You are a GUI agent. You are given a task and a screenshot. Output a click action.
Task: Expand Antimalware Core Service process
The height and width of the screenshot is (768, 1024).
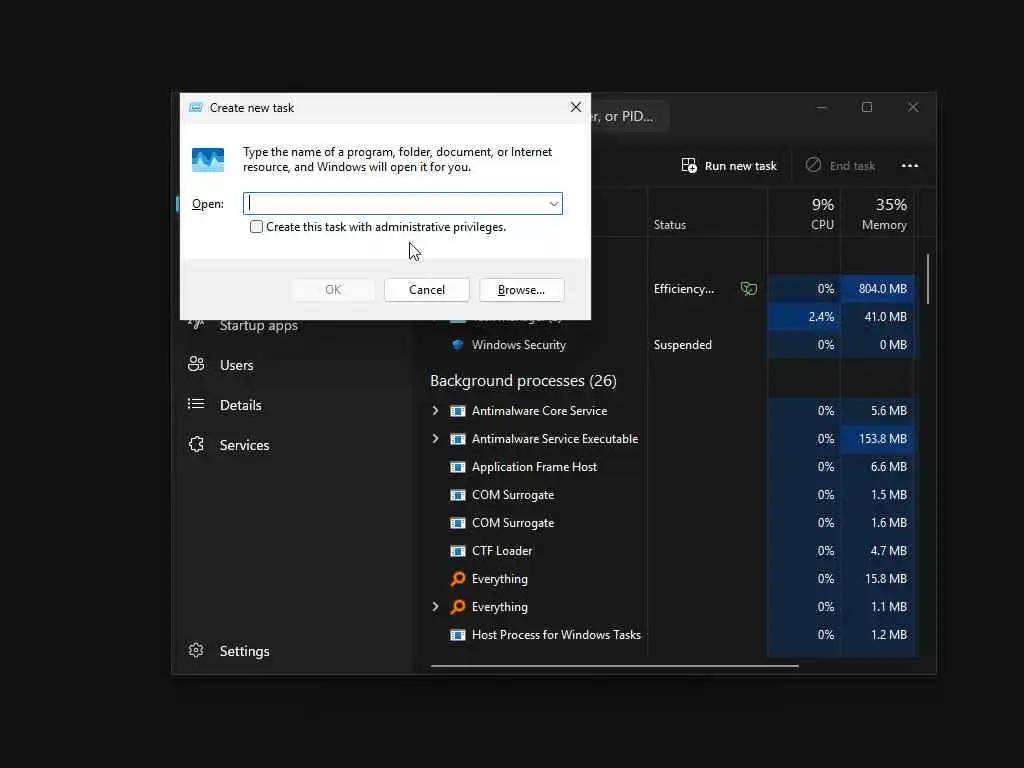coord(436,411)
